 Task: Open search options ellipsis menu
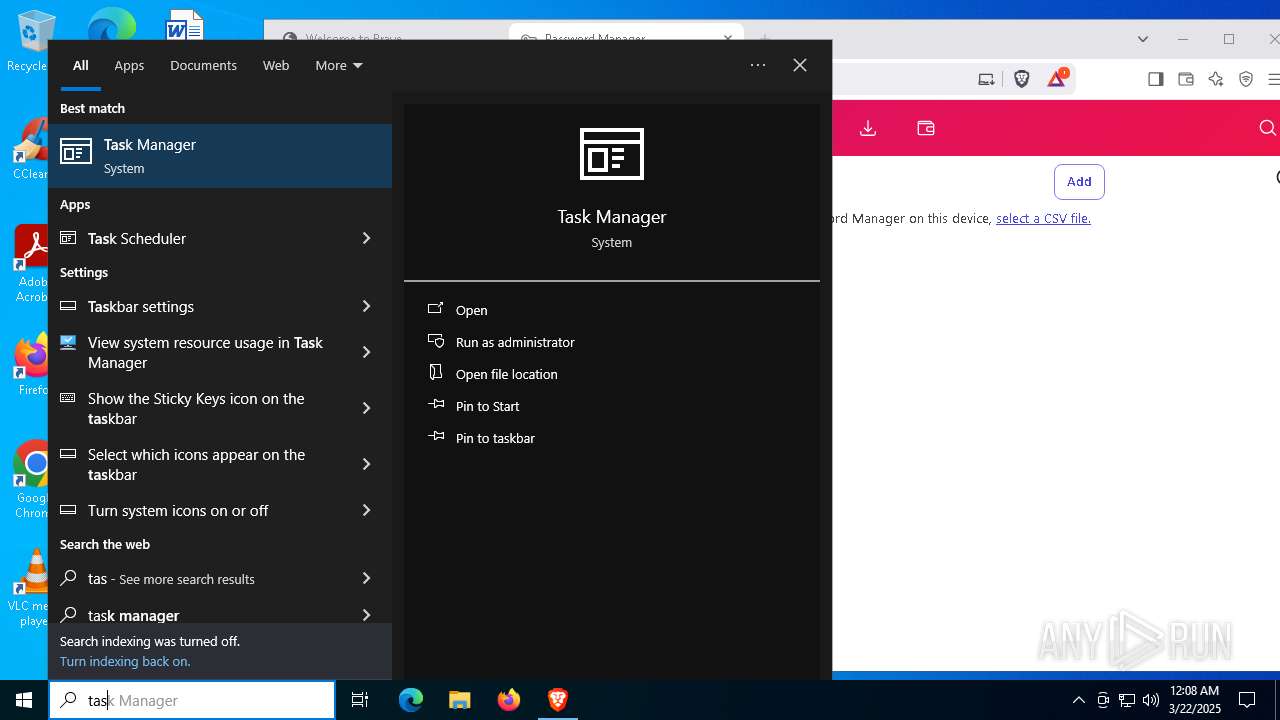click(758, 65)
